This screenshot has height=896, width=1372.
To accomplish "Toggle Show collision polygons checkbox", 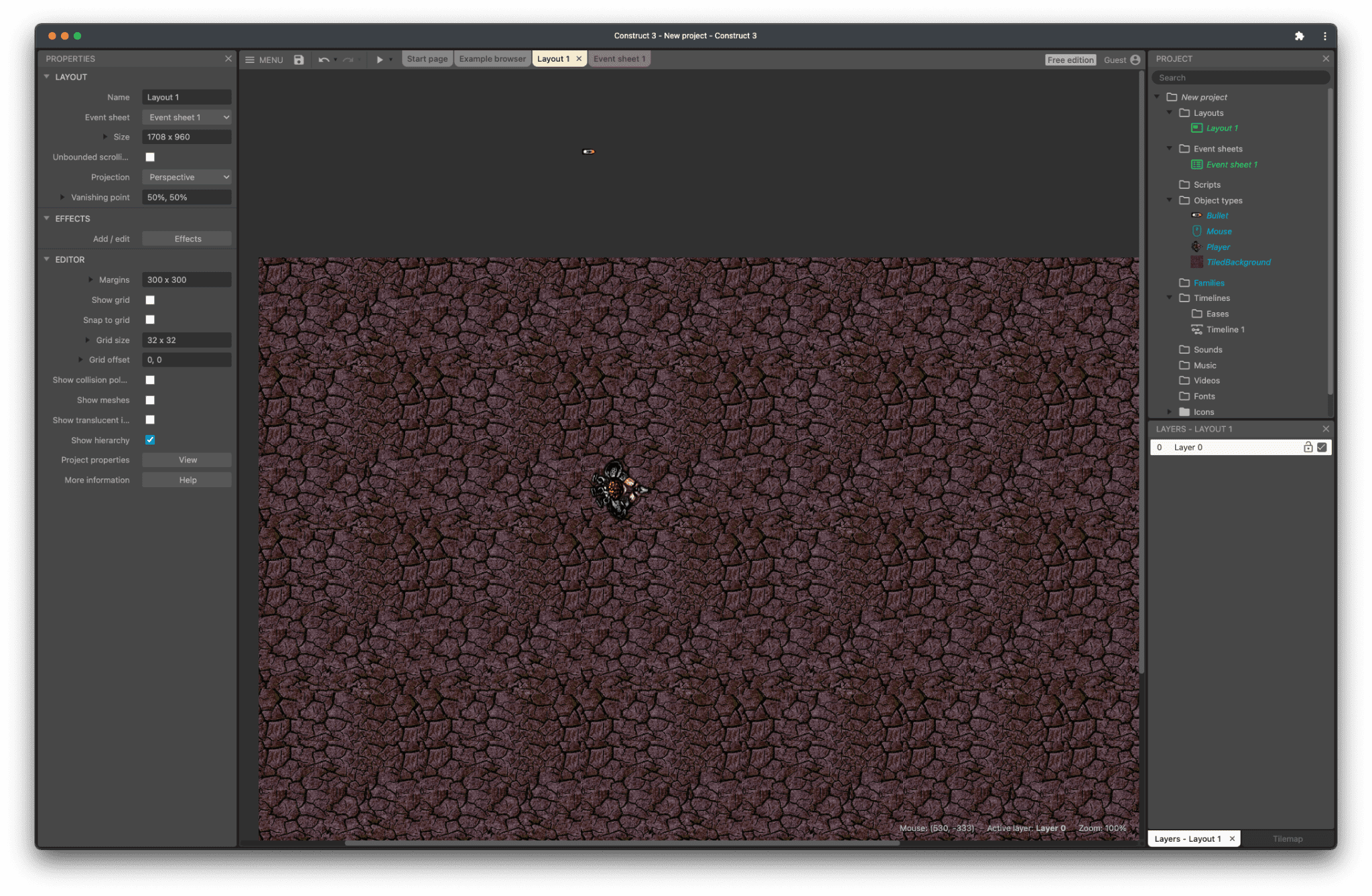I will point(151,380).
